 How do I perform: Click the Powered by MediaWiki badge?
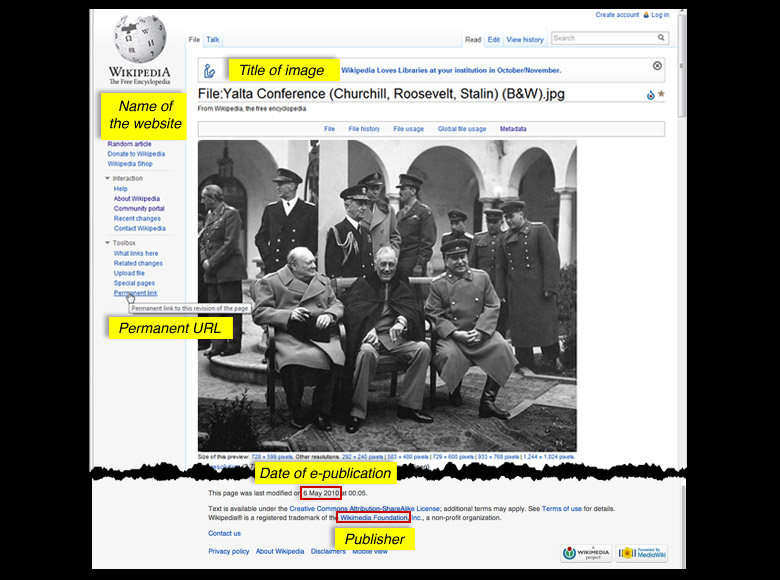click(x=641, y=553)
